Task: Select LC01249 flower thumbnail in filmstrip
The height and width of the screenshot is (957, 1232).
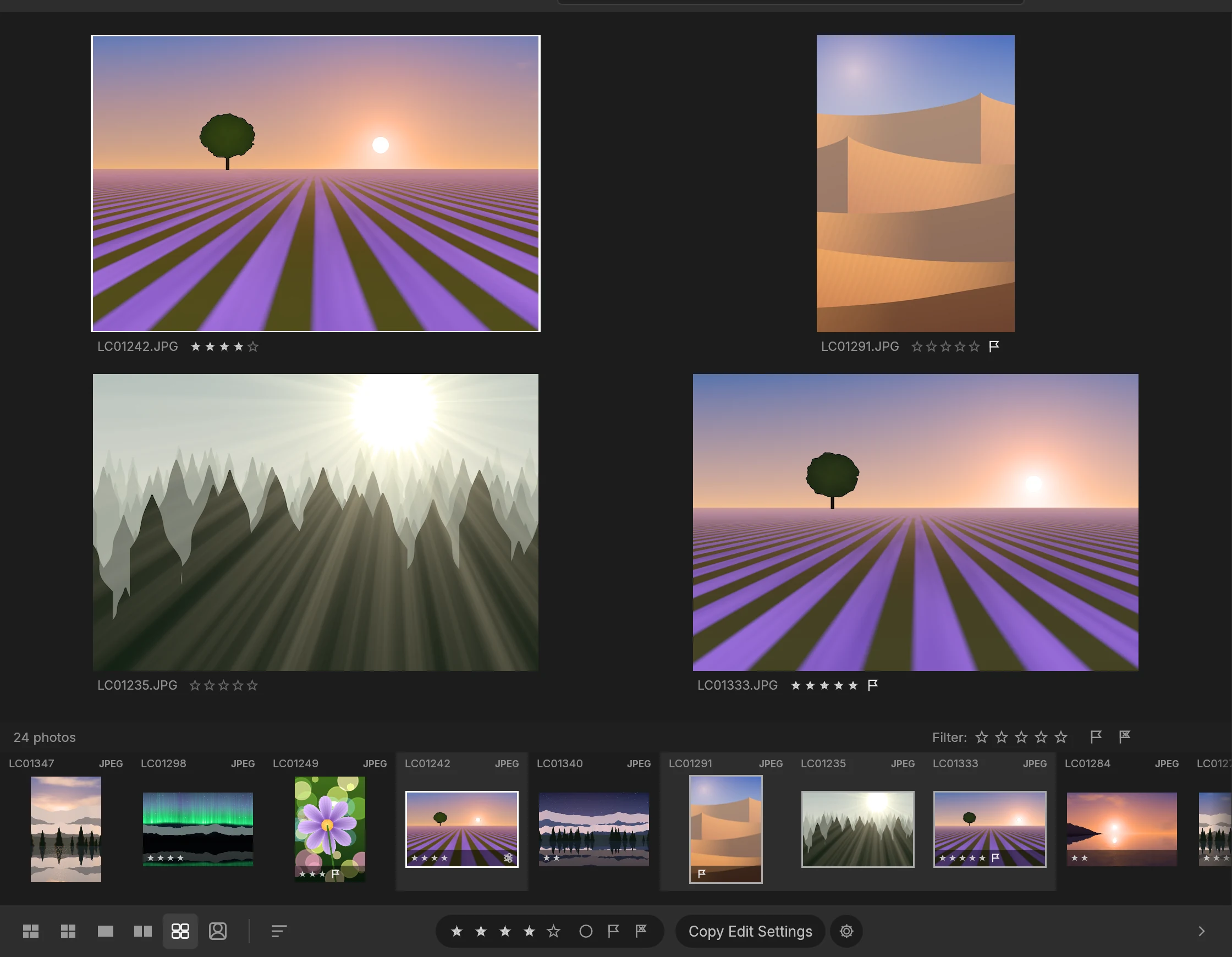Action: [330, 829]
